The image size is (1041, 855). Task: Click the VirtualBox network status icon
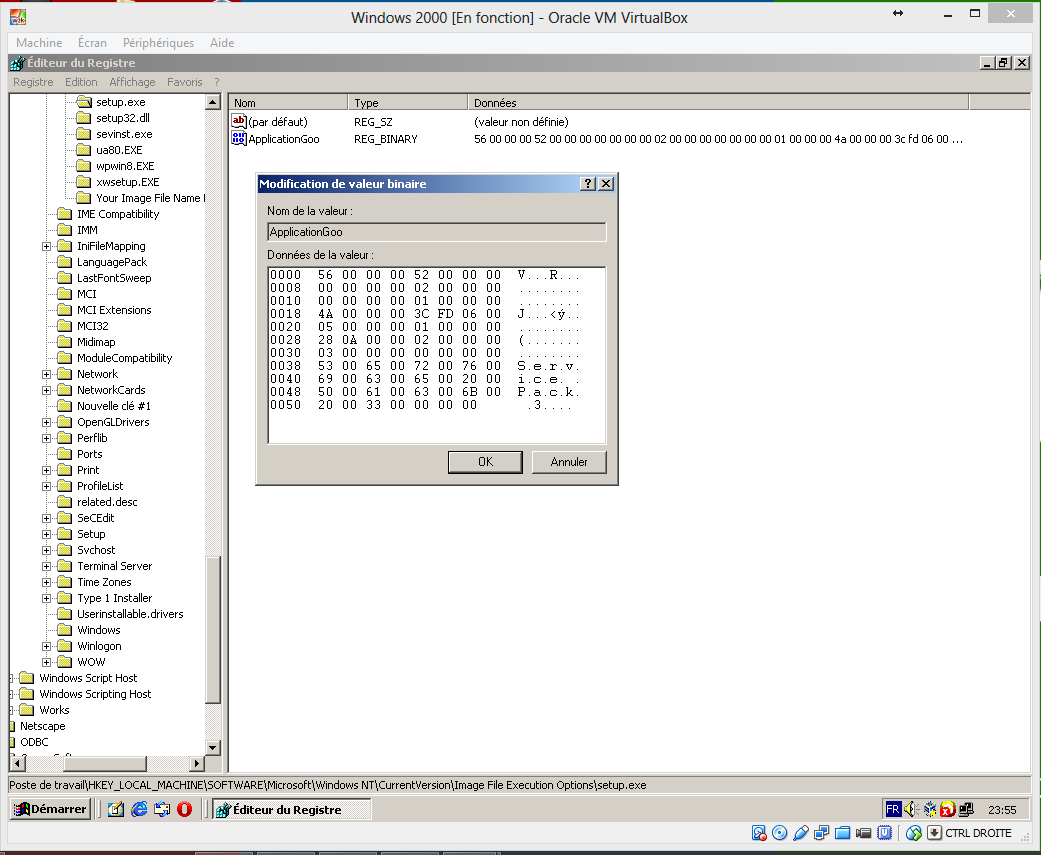pyautogui.click(x=822, y=833)
